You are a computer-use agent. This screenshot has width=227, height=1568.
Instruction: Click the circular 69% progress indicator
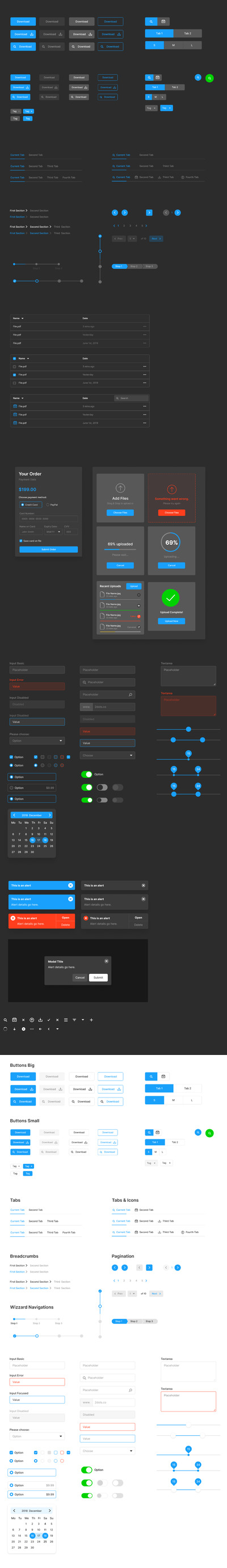[171, 543]
